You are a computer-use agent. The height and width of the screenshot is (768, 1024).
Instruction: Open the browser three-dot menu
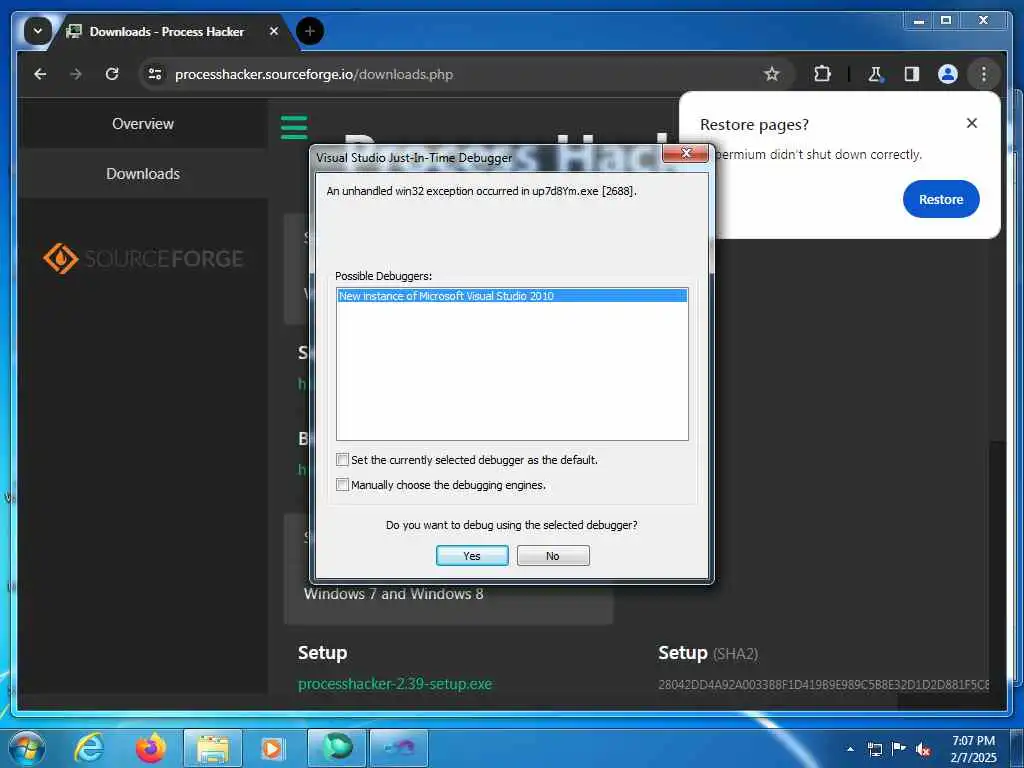[984, 74]
